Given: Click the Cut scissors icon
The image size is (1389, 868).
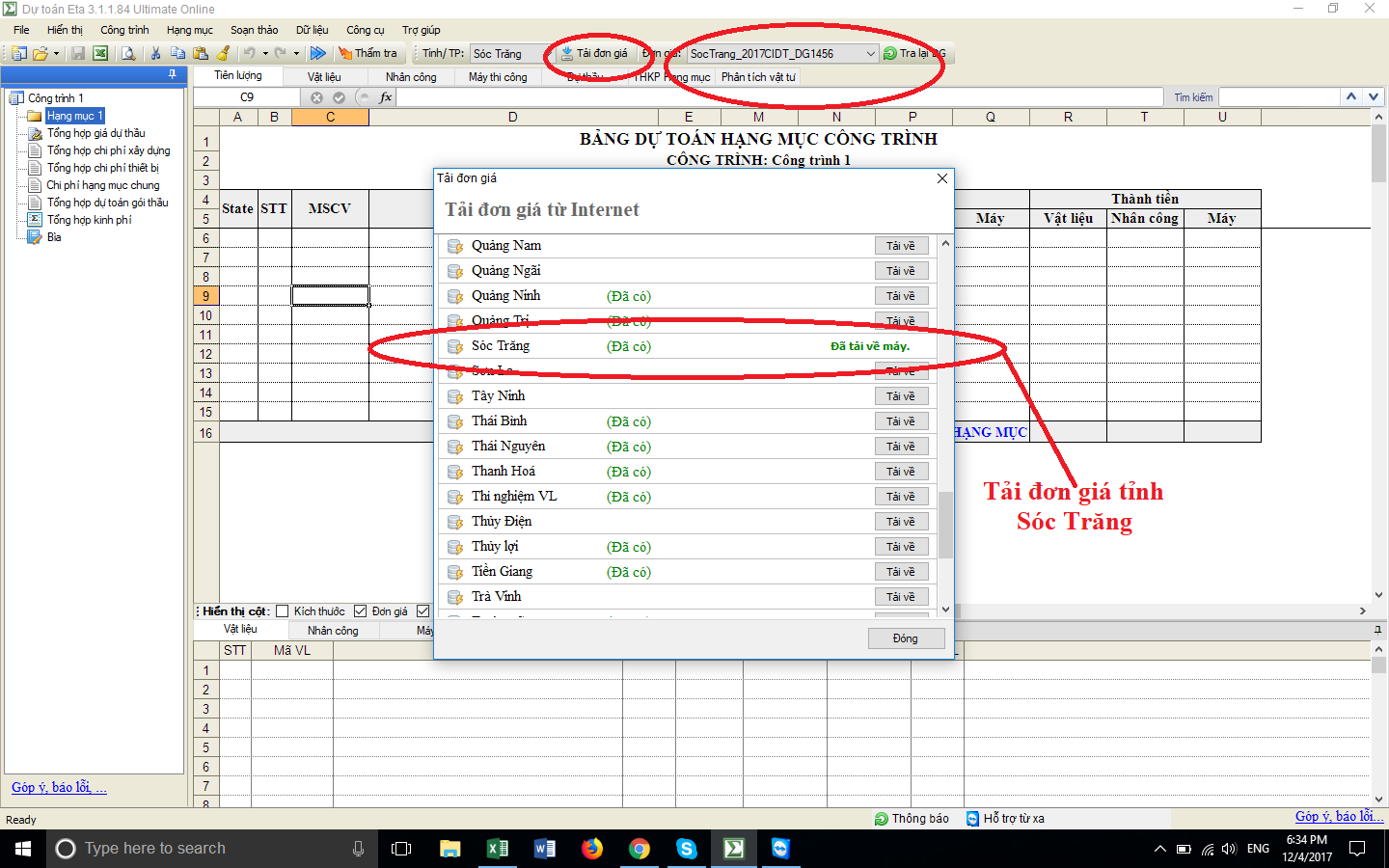Looking at the screenshot, I should [x=155, y=53].
